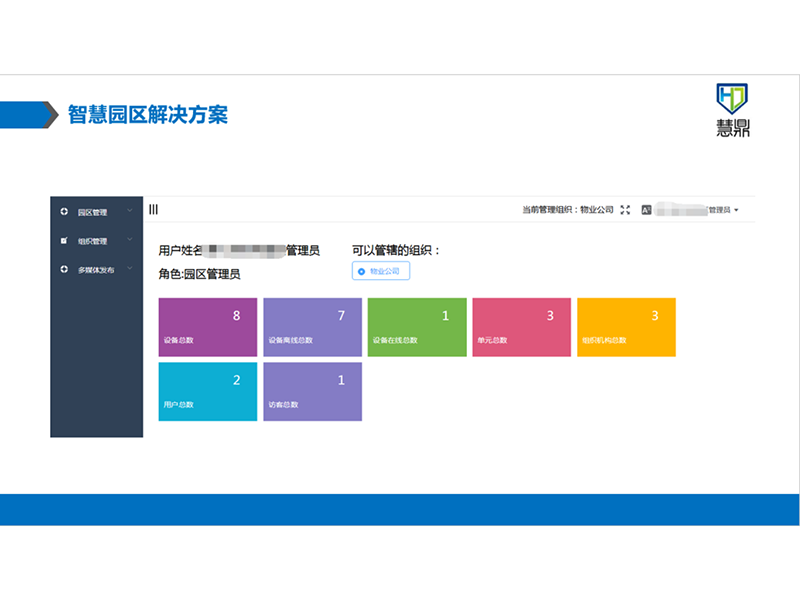
Task: Click the 园区管理 plus icon in sidebar
Action: [x=64, y=212]
